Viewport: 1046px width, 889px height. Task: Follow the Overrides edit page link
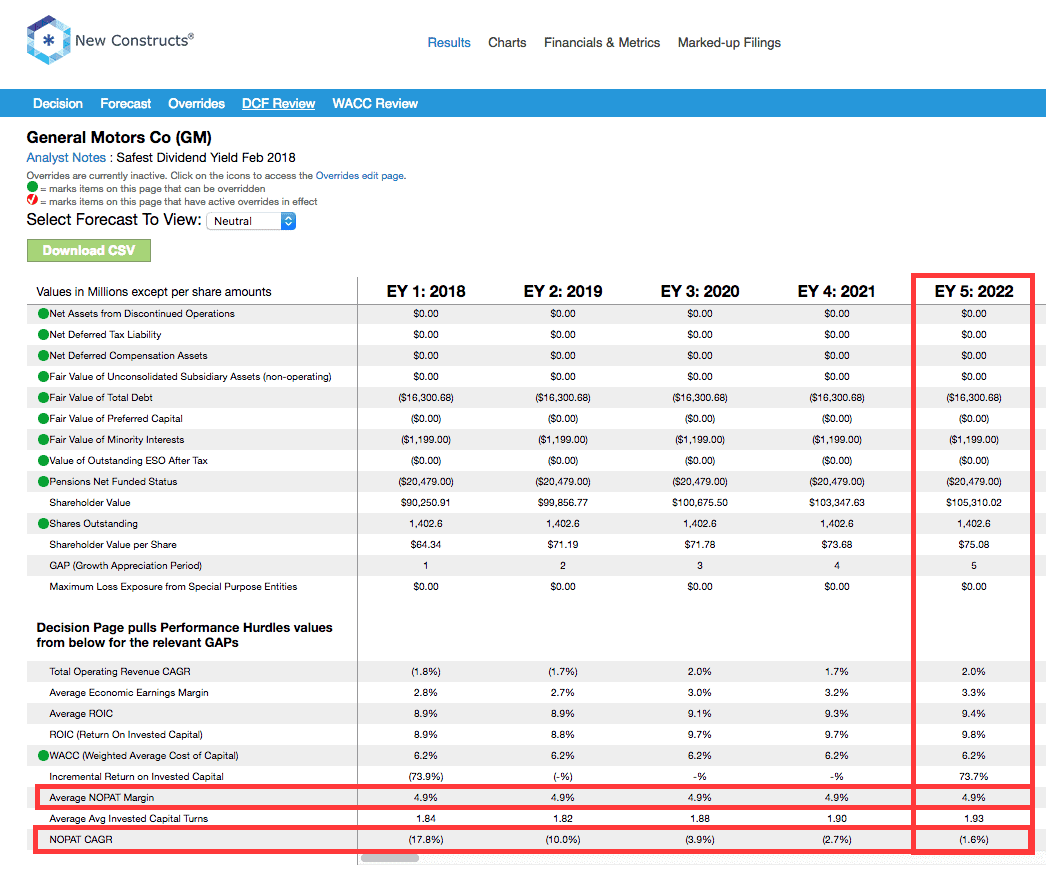[x=360, y=175]
